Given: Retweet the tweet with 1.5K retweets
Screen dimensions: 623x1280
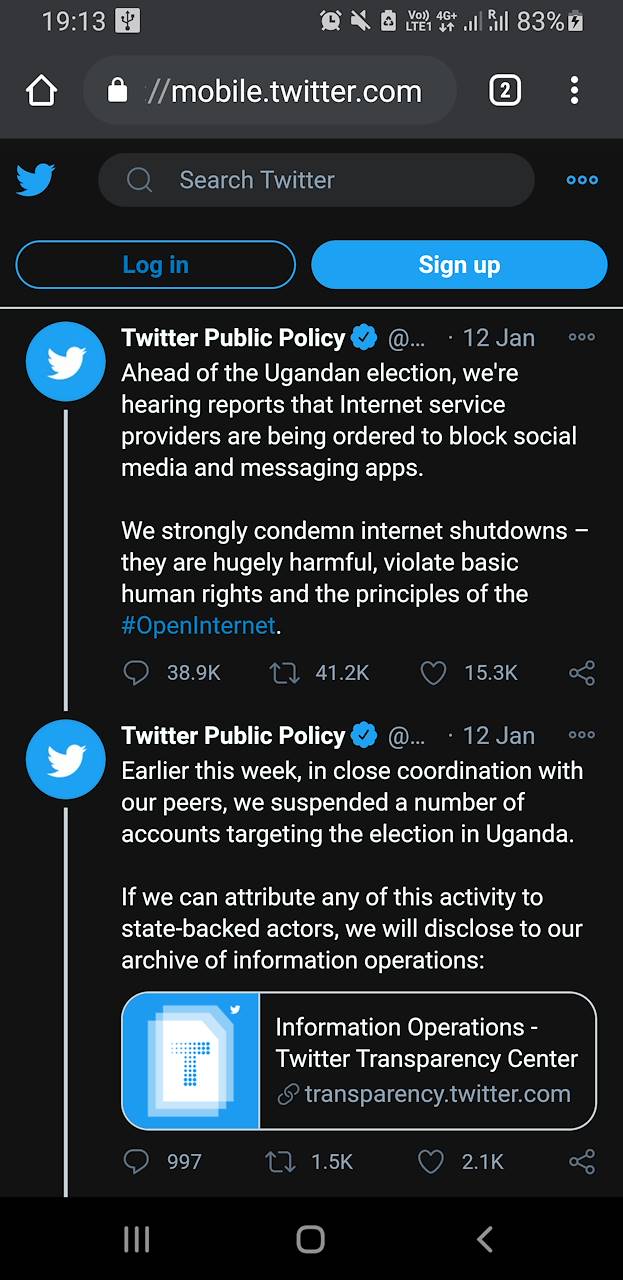Looking at the screenshot, I should [281, 1161].
